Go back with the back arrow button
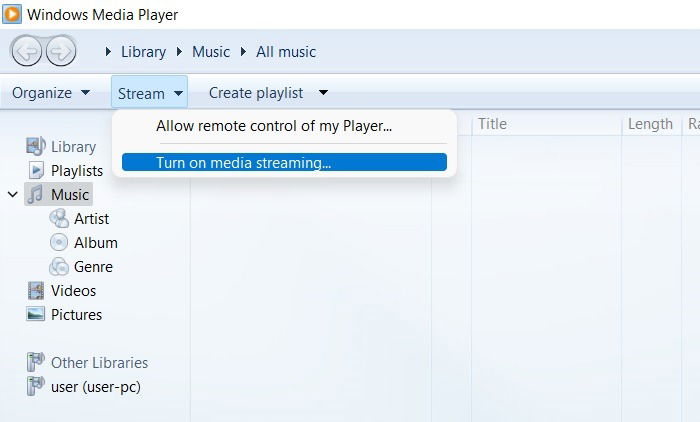This screenshot has width=700, height=422. [x=26, y=51]
